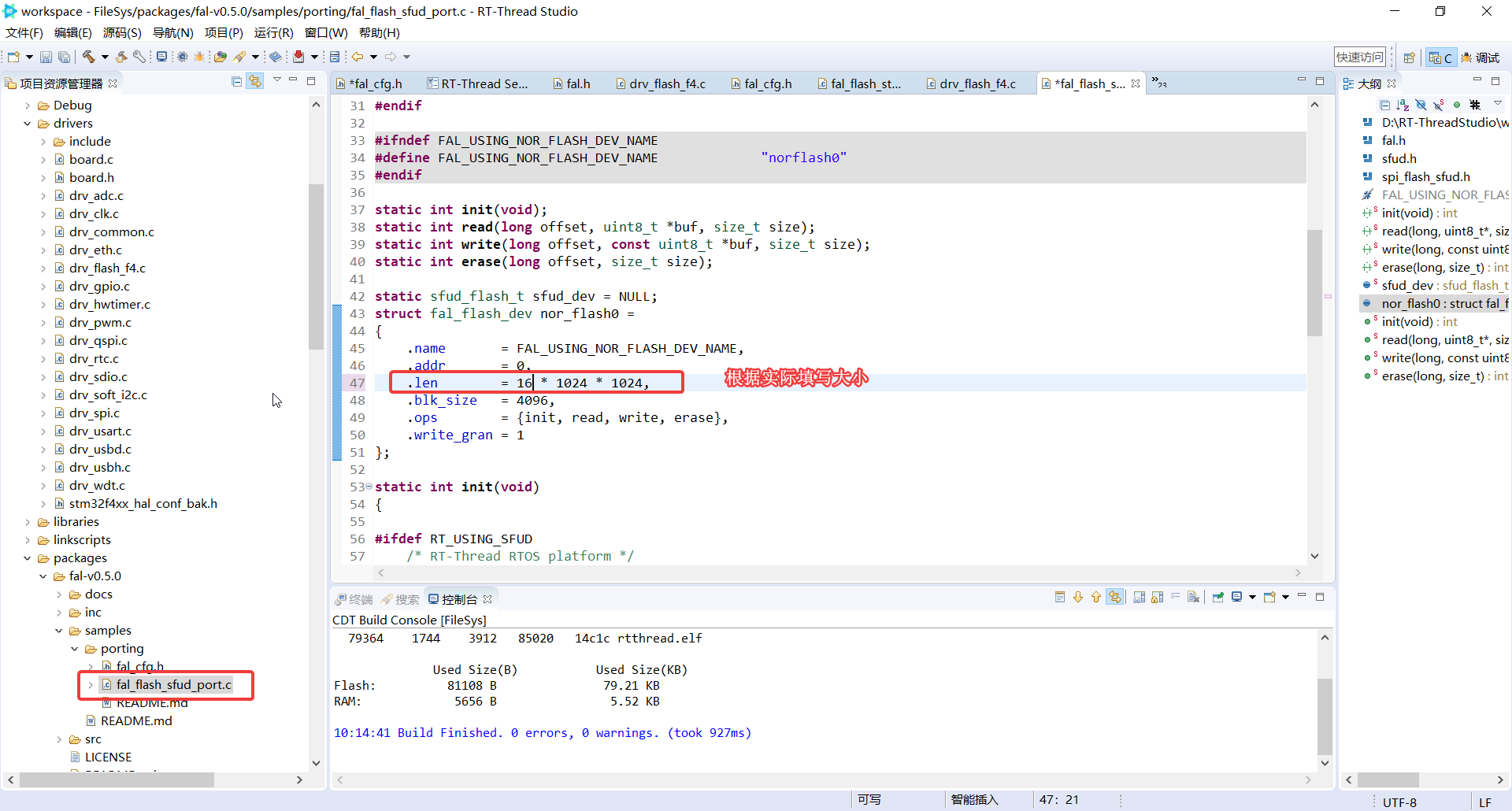Open the 项目(P) menu
The height and width of the screenshot is (811, 1512).
tap(224, 33)
